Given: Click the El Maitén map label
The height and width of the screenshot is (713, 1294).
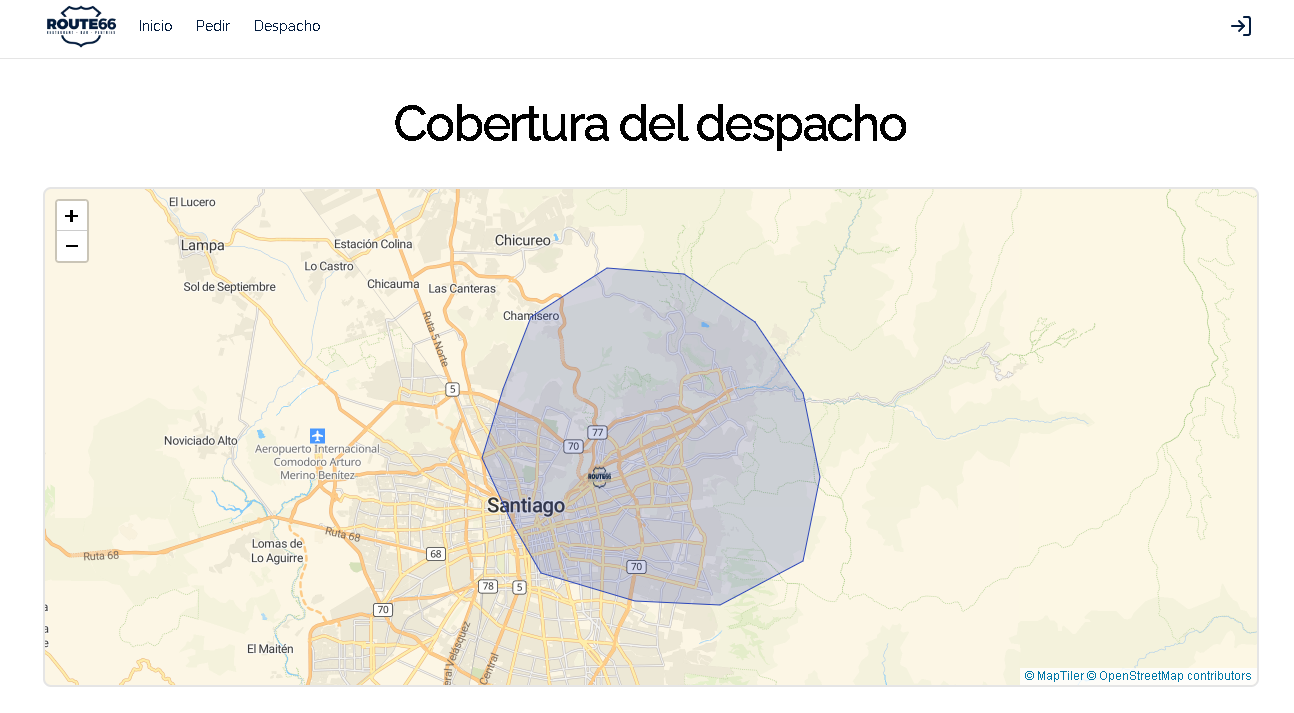Looking at the screenshot, I should point(270,649).
